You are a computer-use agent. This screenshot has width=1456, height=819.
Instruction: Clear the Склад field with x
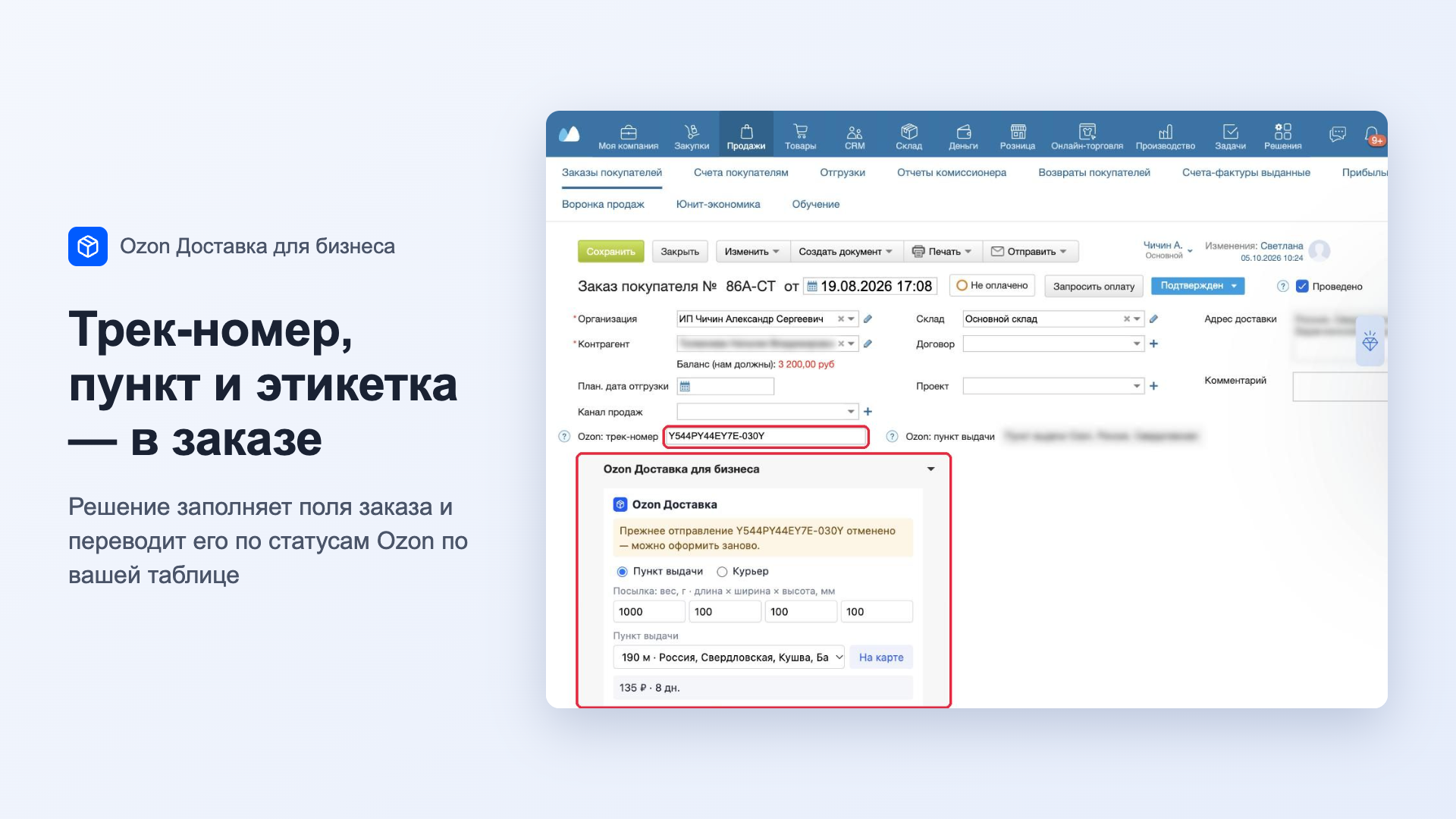pyautogui.click(x=1126, y=319)
